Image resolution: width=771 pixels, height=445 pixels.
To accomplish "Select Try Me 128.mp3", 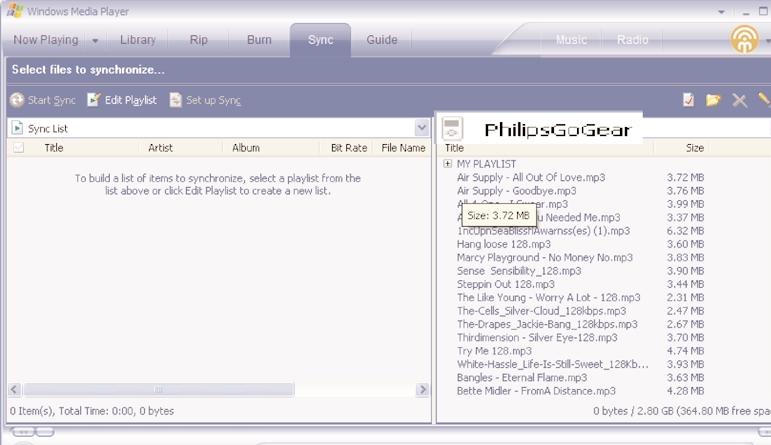I will 494,351.
